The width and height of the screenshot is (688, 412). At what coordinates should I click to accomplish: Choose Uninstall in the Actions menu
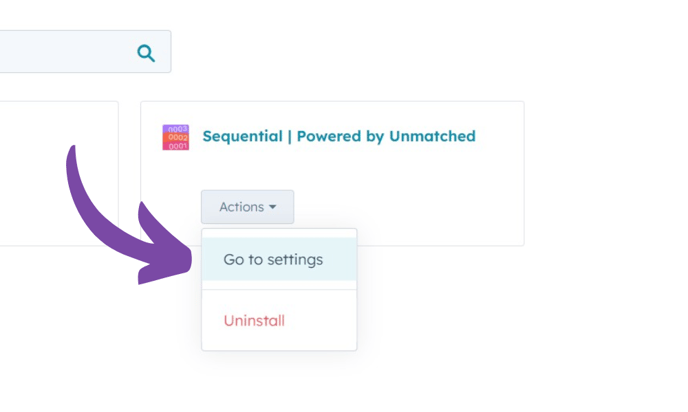(254, 321)
